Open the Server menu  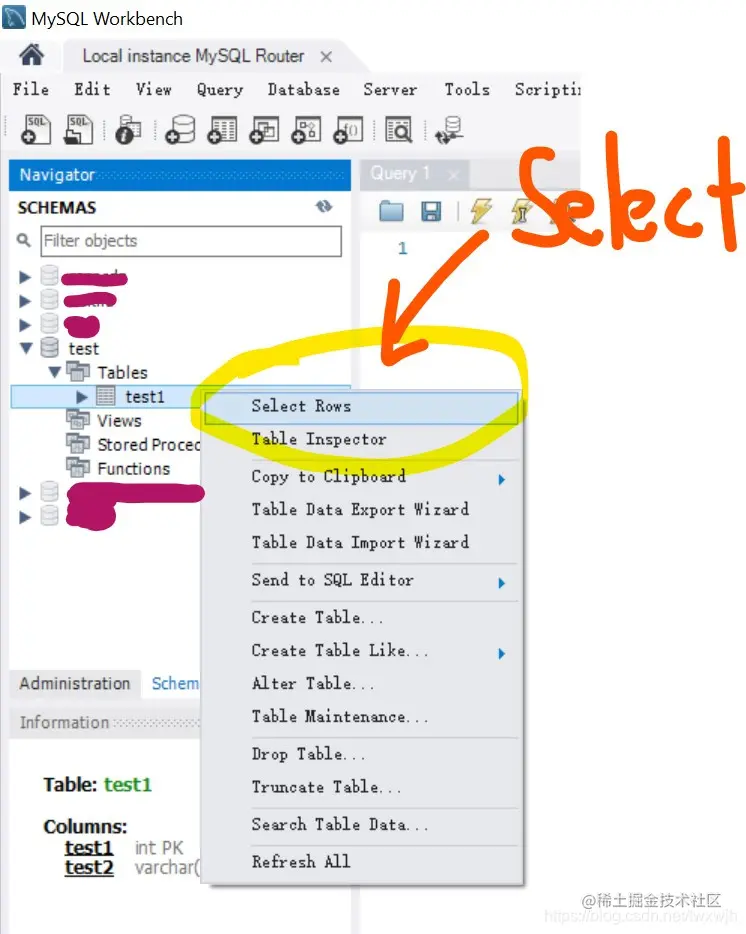click(390, 89)
